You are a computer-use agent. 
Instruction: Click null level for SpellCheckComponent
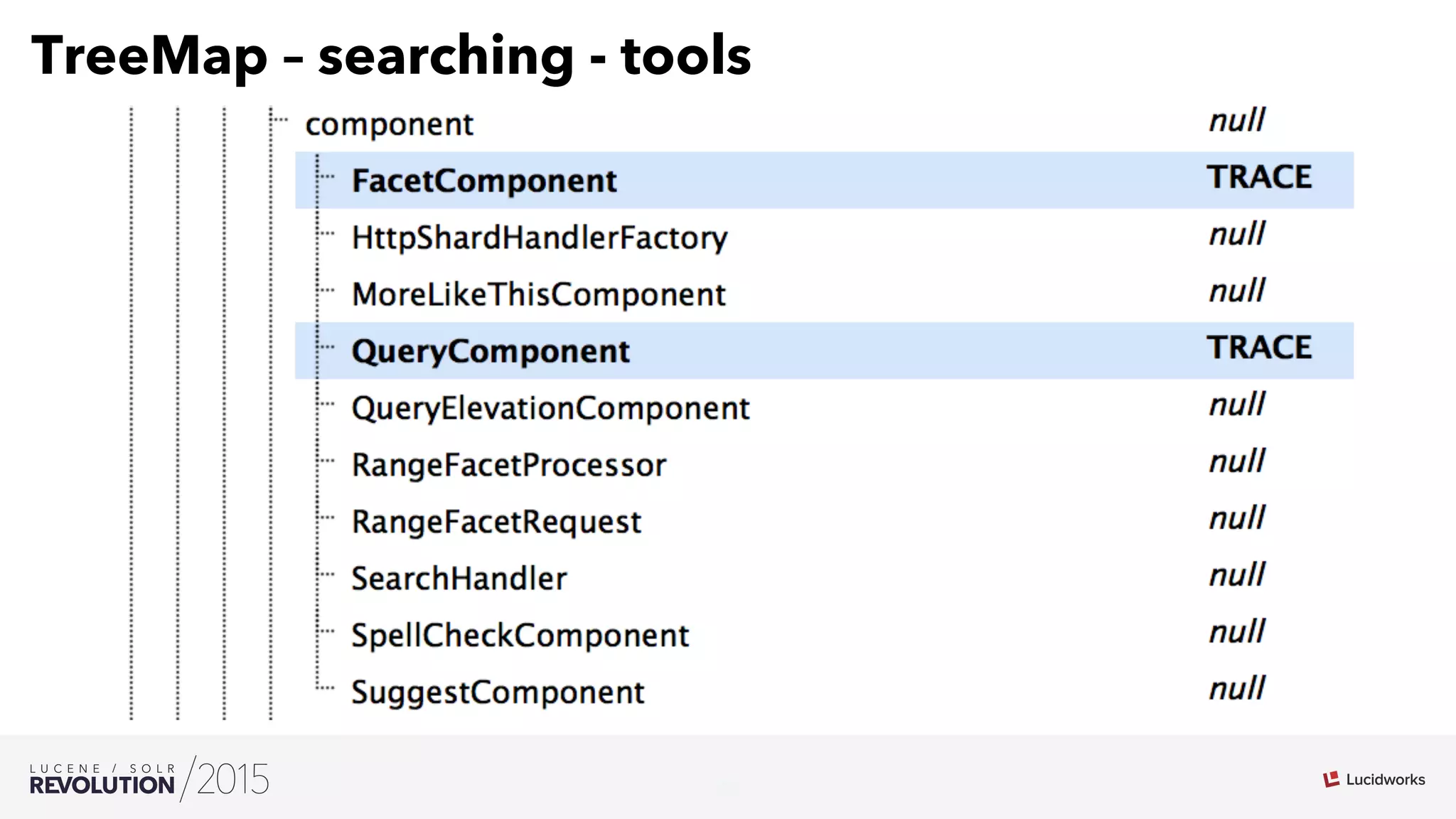pyautogui.click(x=1237, y=631)
